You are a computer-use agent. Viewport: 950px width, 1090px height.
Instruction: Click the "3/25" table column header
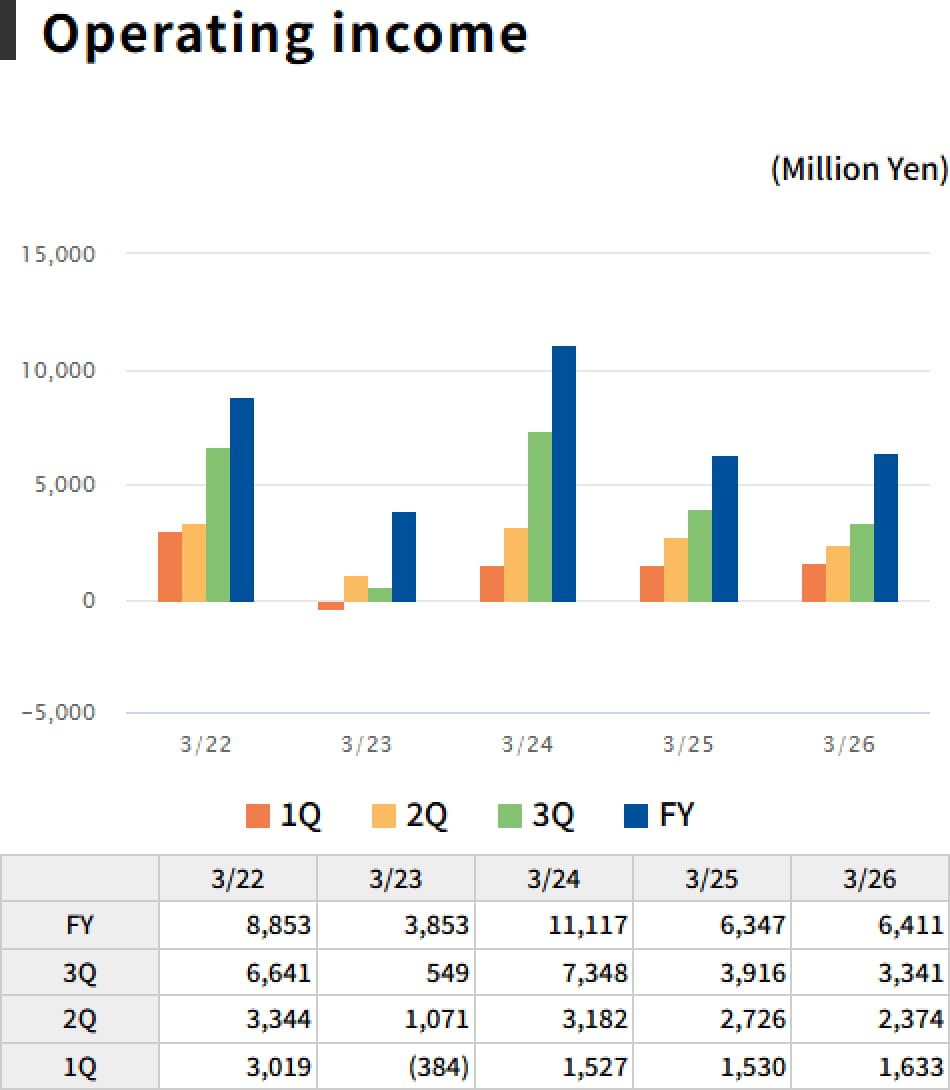click(x=712, y=879)
